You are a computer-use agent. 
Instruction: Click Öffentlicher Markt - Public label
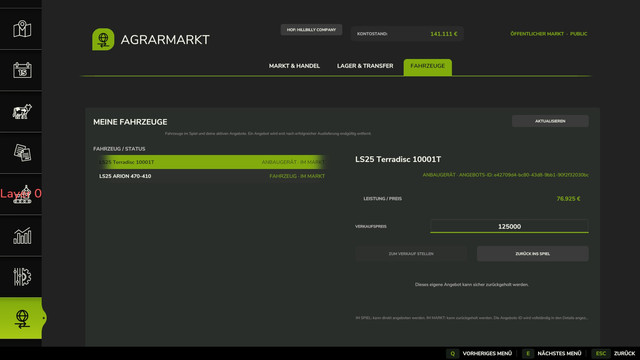point(549,34)
